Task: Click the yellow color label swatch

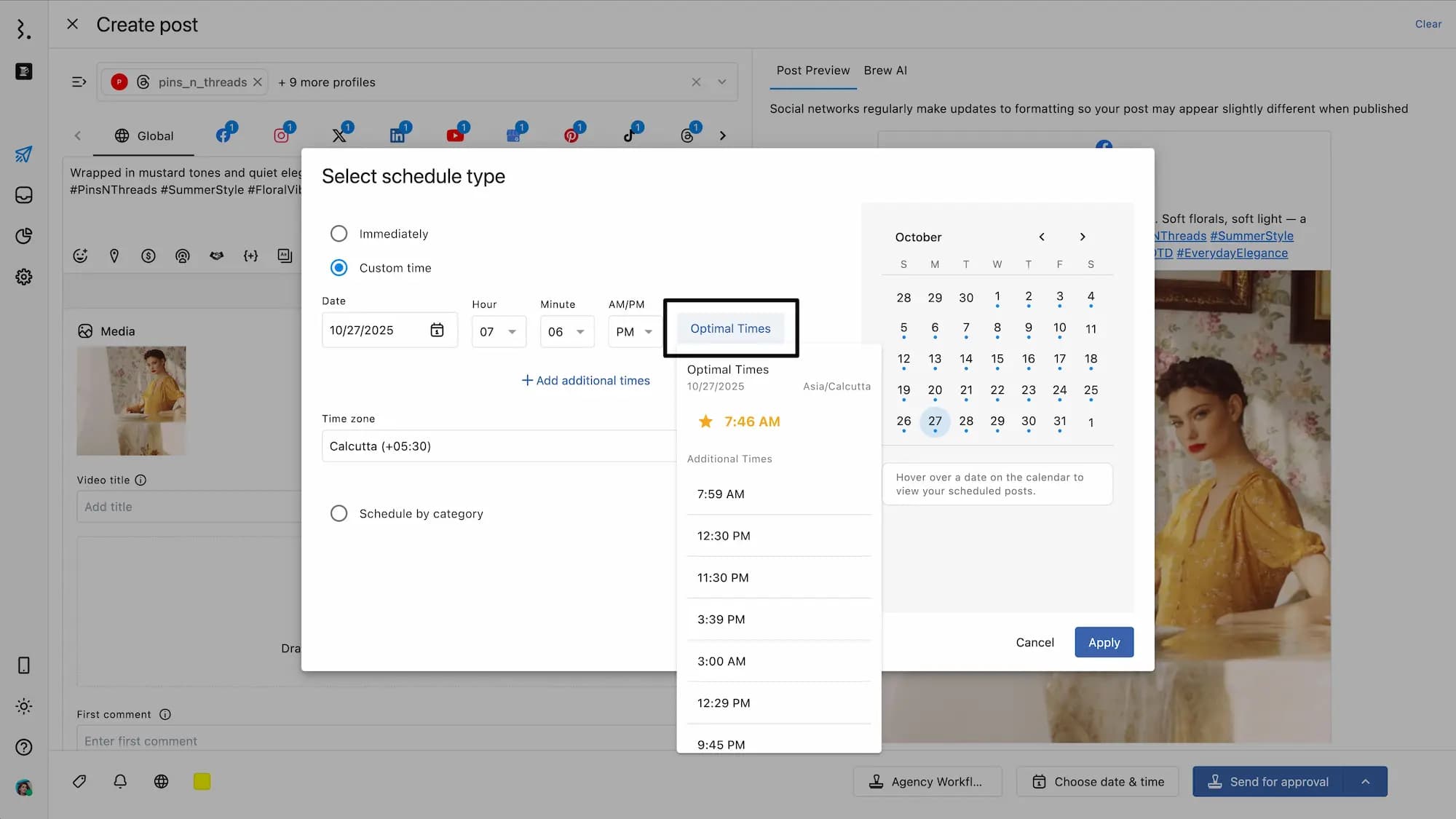Action: (202, 781)
